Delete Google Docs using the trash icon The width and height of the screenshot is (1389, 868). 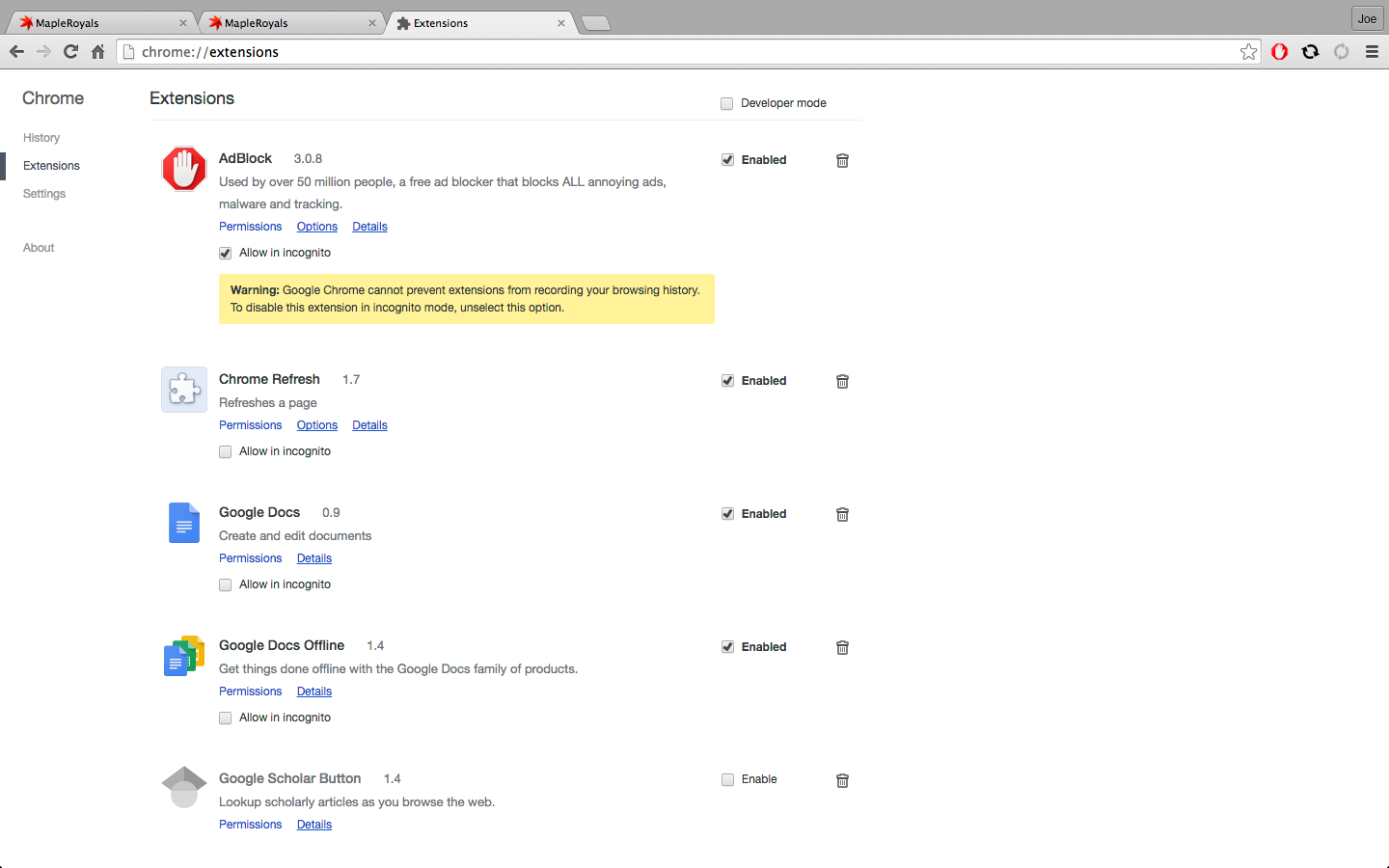click(842, 514)
